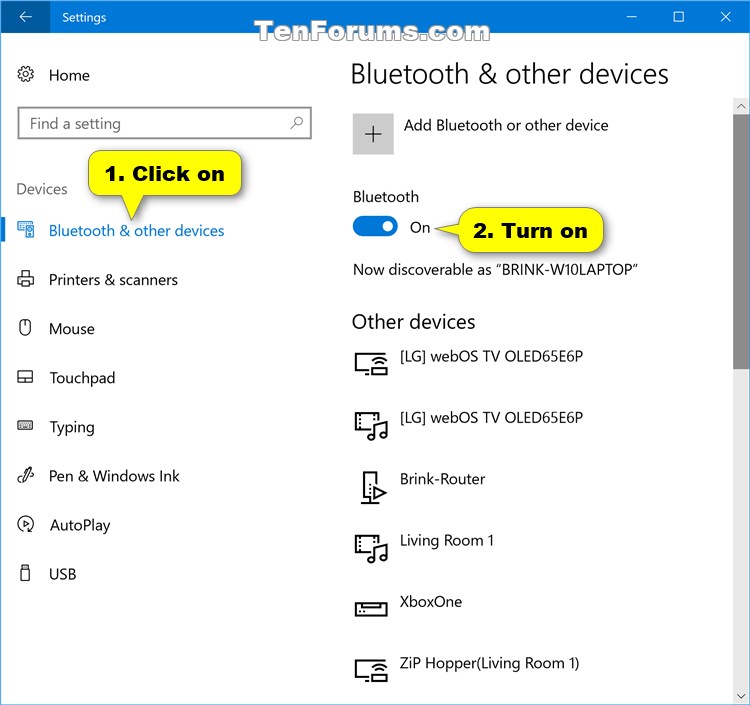This screenshot has width=750, height=705.
Task: Click the ZiP Hopper device icon
Action: [x=371, y=670]
